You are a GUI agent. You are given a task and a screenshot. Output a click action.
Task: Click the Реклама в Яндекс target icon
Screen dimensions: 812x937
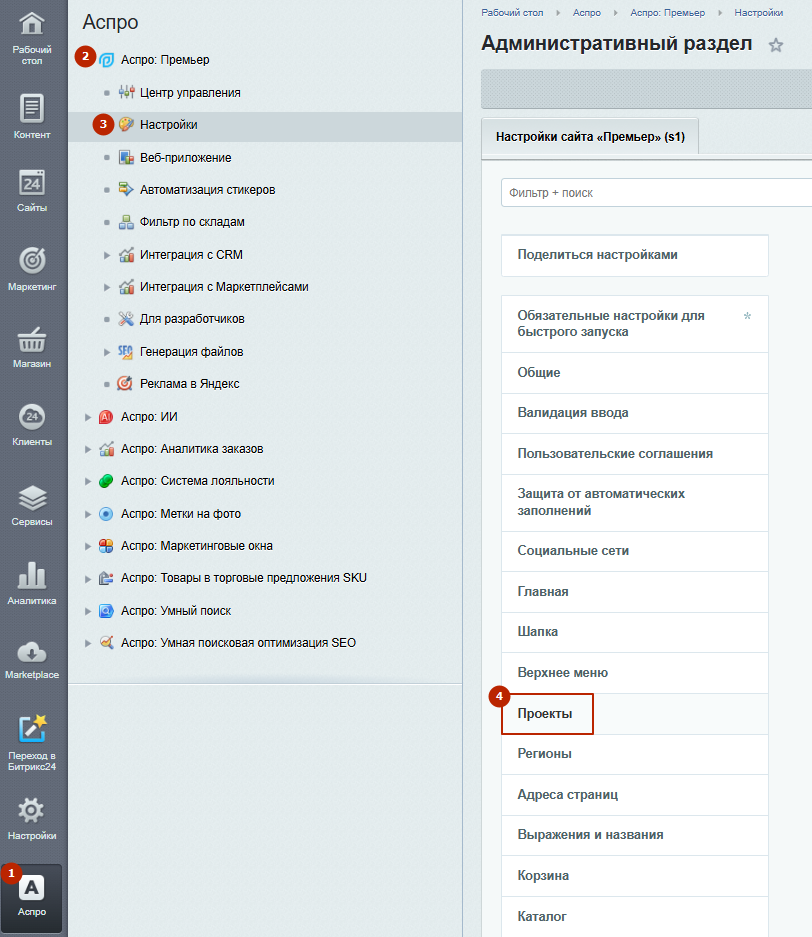click(x=125, y=383)
